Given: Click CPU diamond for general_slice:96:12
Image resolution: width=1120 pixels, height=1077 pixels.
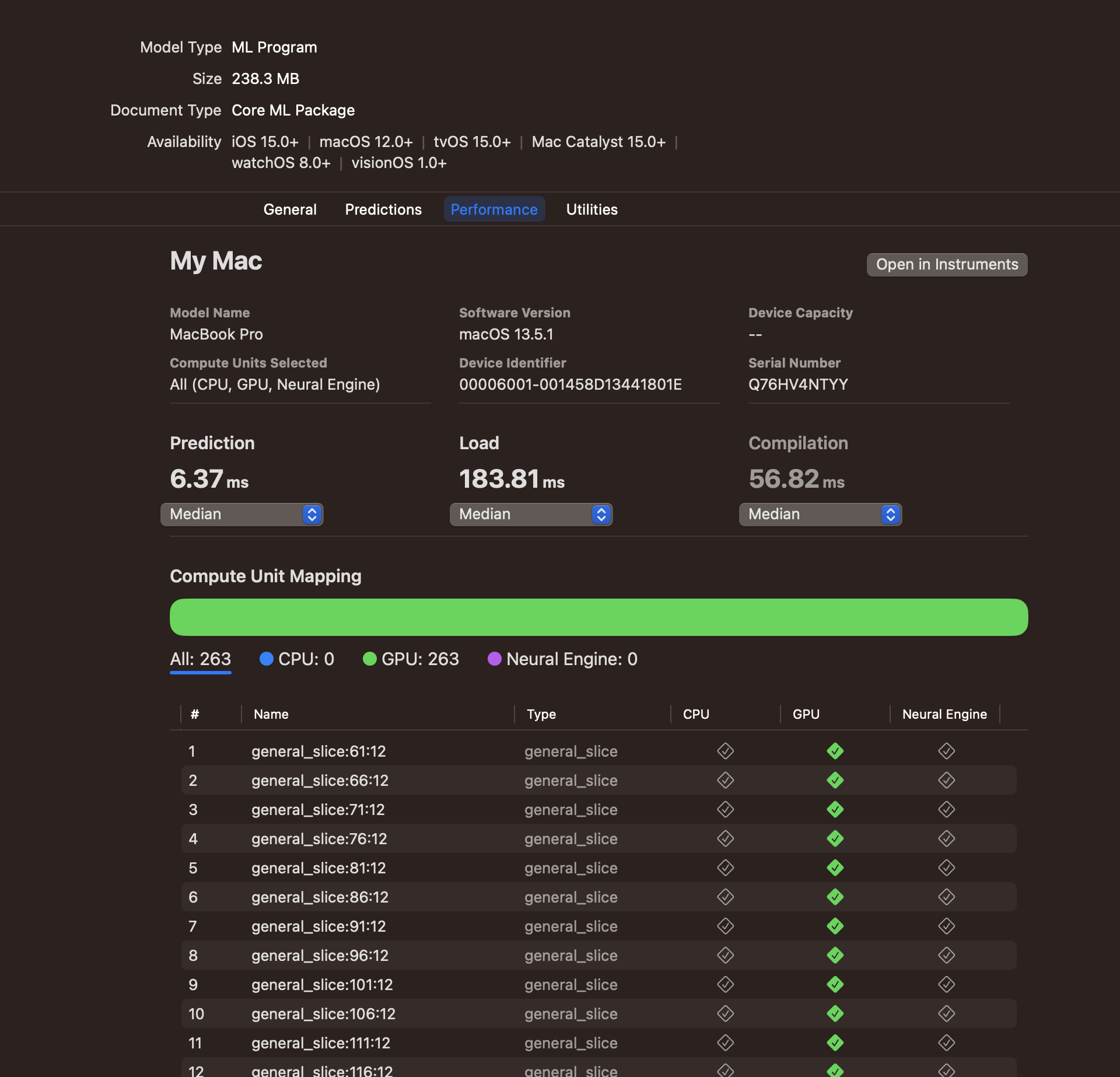Looking at the screenshot, I should (725, 955).
